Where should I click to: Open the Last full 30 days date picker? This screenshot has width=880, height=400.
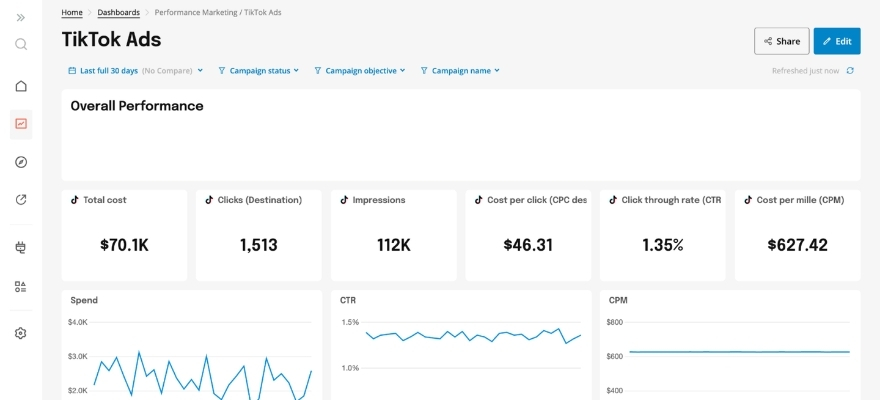[135, 71]
